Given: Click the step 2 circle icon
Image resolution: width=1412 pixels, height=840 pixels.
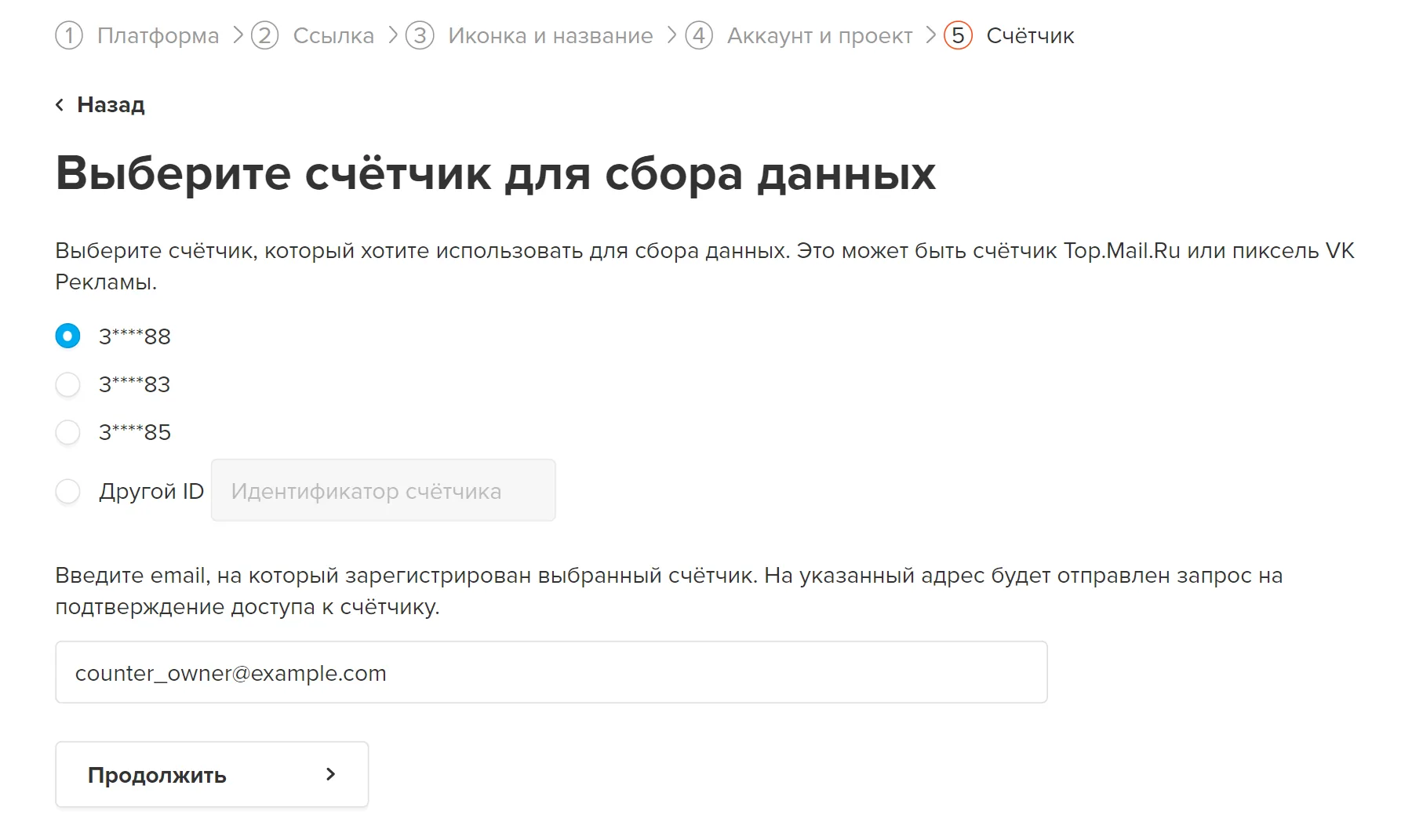Looking at the screenshot, I should coord(265,35).
